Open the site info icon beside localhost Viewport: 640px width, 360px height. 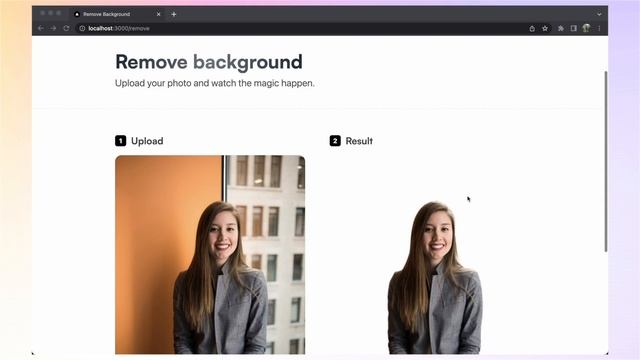click(82, 28)
